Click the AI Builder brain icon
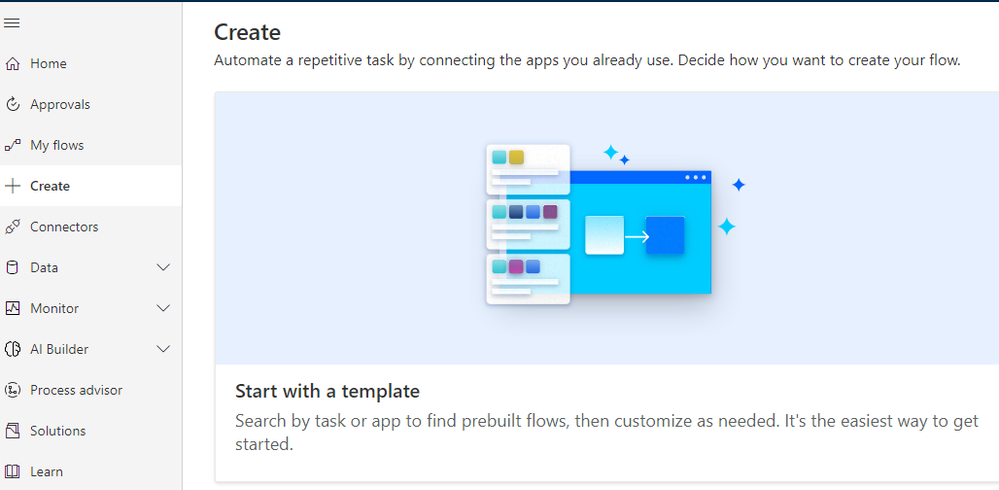This screenshot has height=490, width=999. [13, 349]
